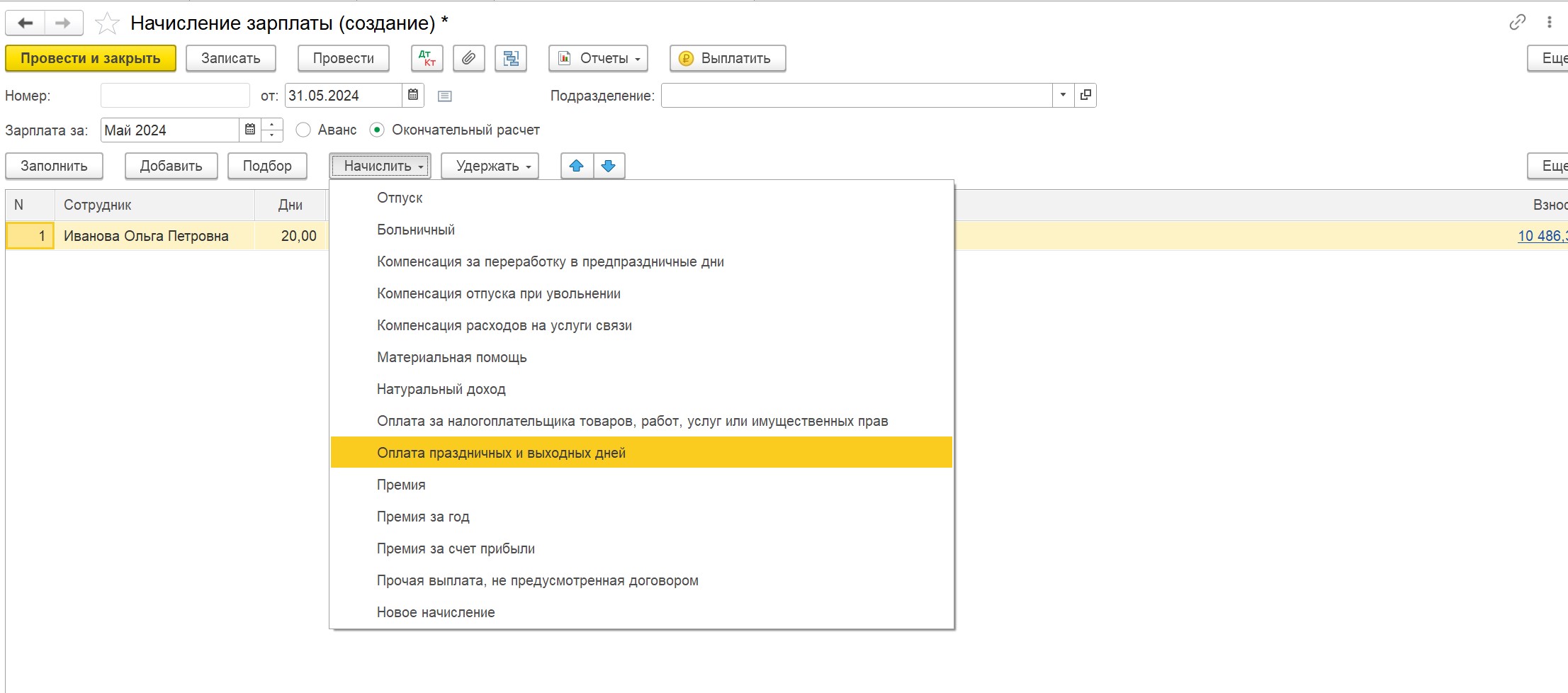This screenshot has height=693, width=1568.
Task: Open three-dot more options menu
Action: pyautogui.click(x=1550, y=22)
